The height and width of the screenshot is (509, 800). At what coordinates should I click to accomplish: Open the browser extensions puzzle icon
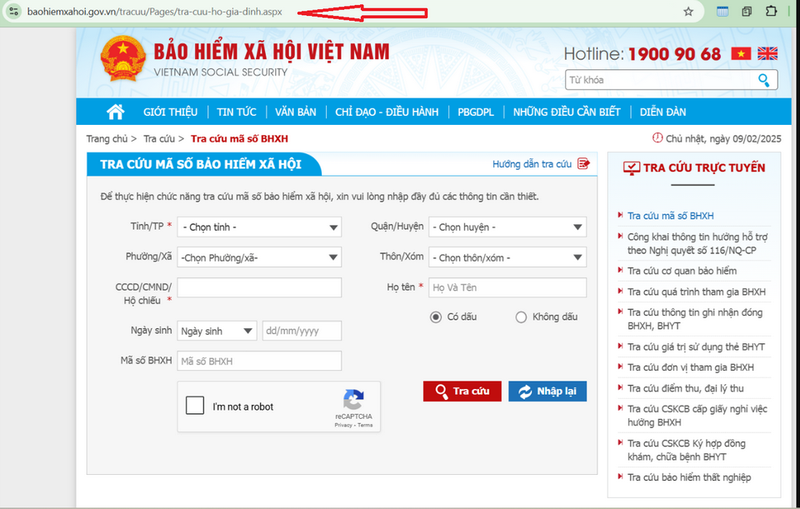click(x=771, y=11)
